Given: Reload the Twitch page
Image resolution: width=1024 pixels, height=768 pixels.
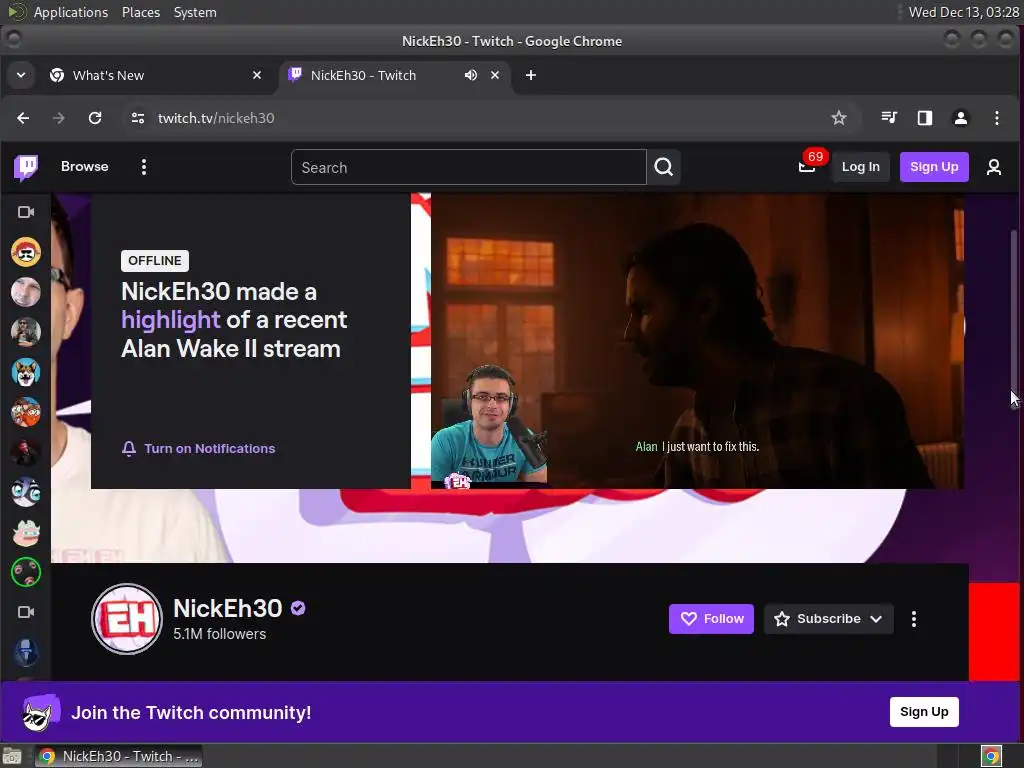Looking at the screenshot, I should (x=95, y=118).
